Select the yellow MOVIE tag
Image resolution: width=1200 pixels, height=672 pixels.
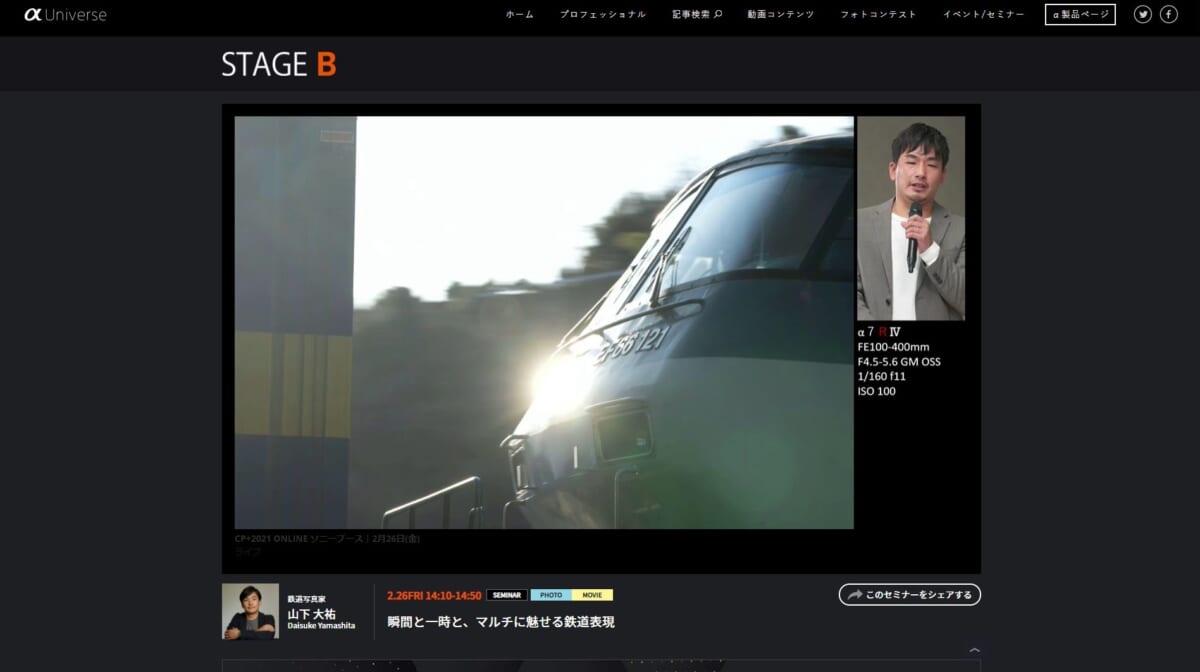point(592,595)
